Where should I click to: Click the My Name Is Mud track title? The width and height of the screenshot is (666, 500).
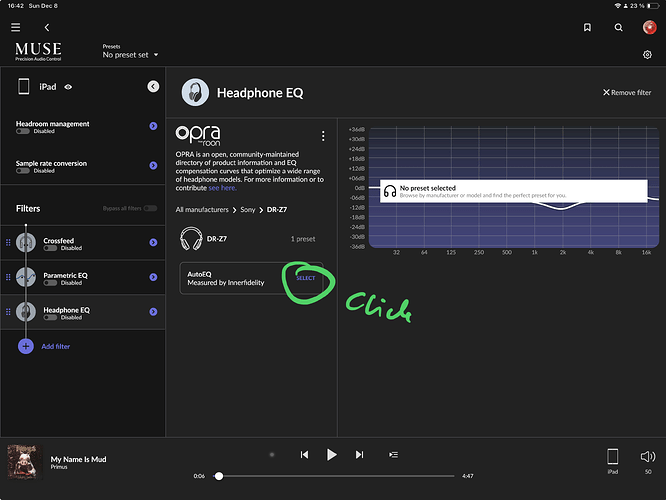[x=79, y=459]
